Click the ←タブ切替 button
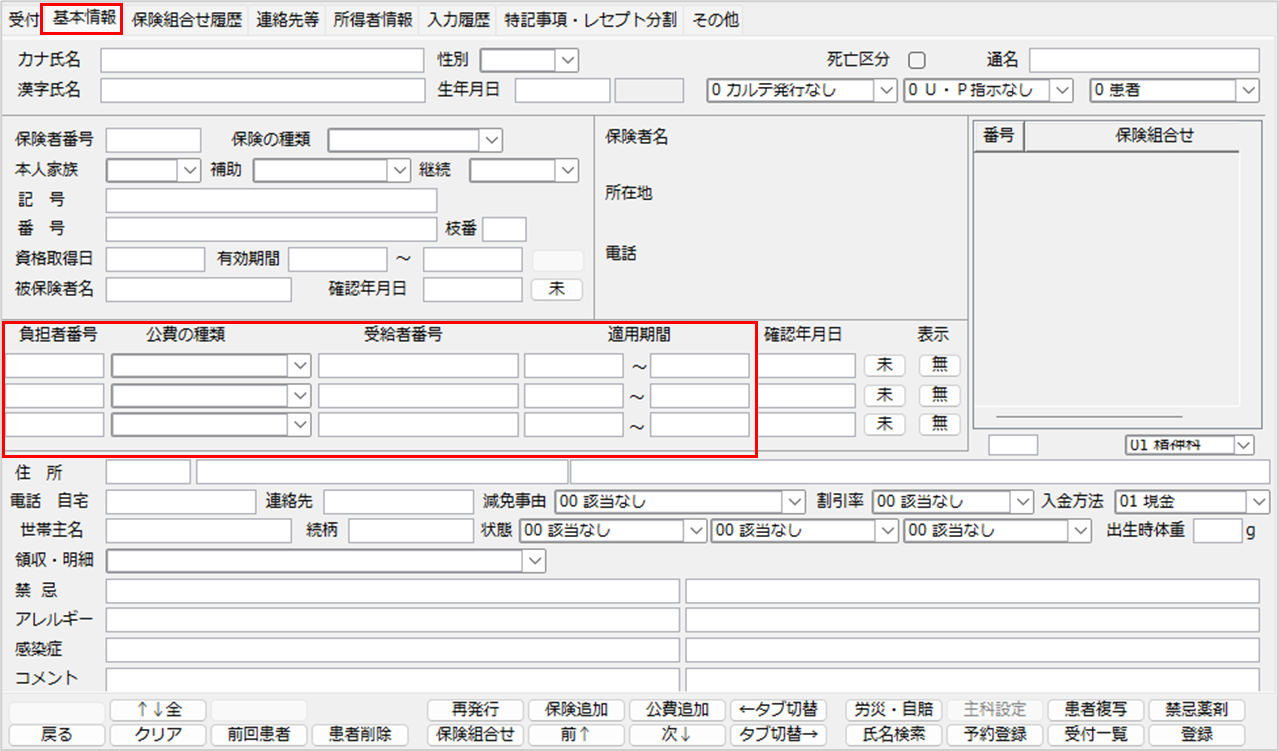This screenshot has height=751, width=1279. pyautogui.click(x=778, y=710)
